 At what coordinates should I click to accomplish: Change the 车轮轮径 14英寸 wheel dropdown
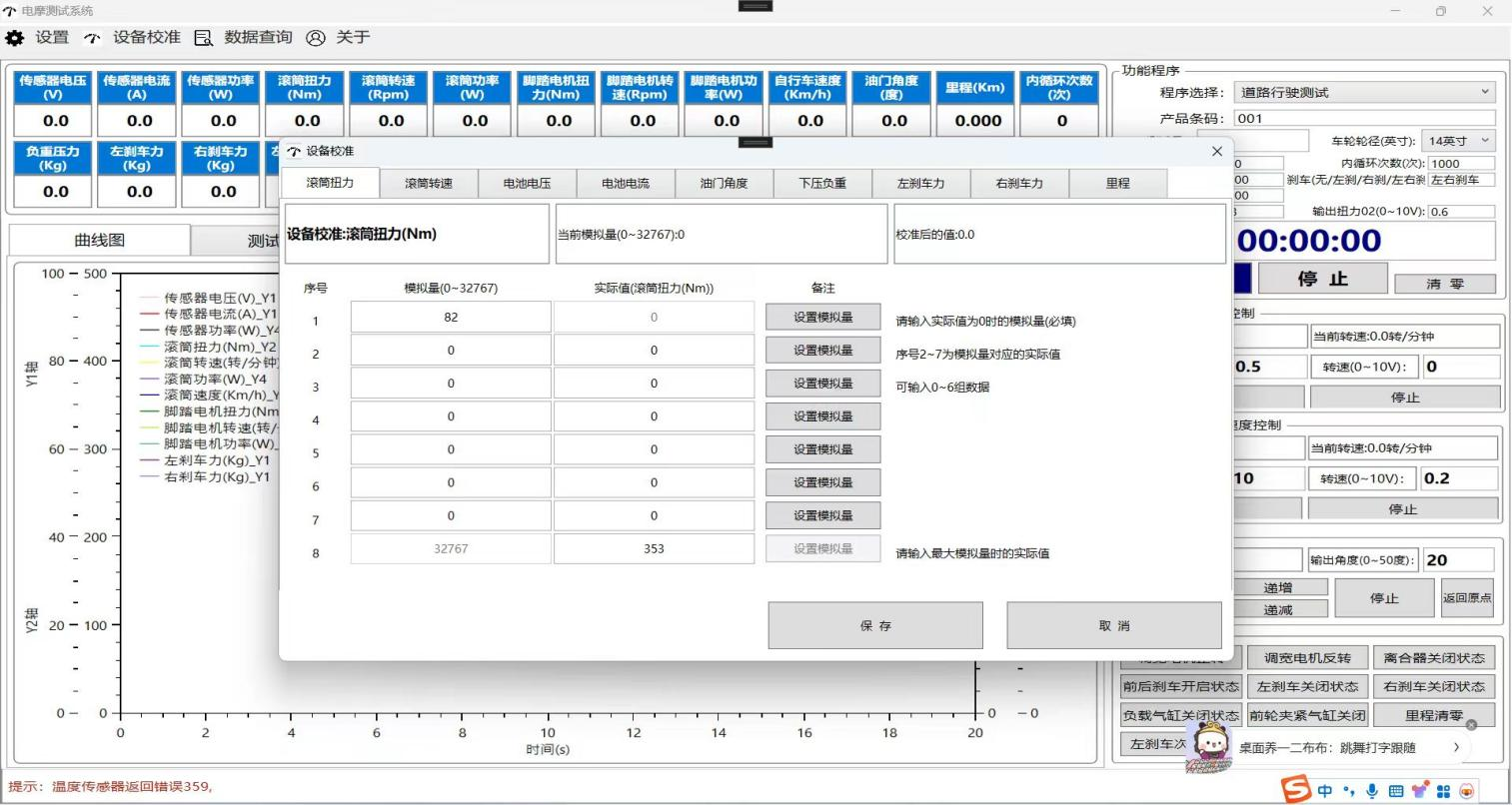[x=1458, y=141]
